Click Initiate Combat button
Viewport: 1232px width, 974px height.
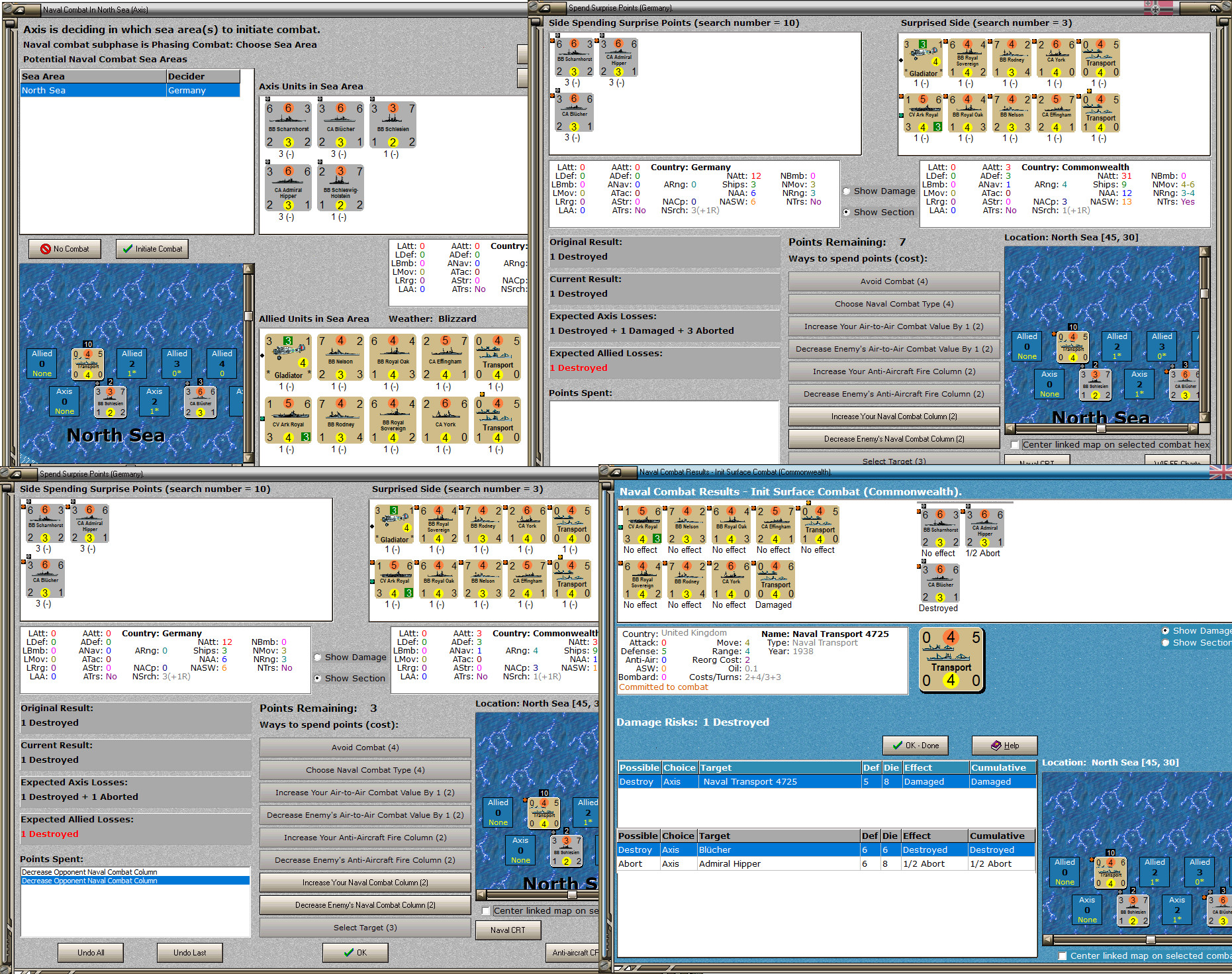(152, 249)
